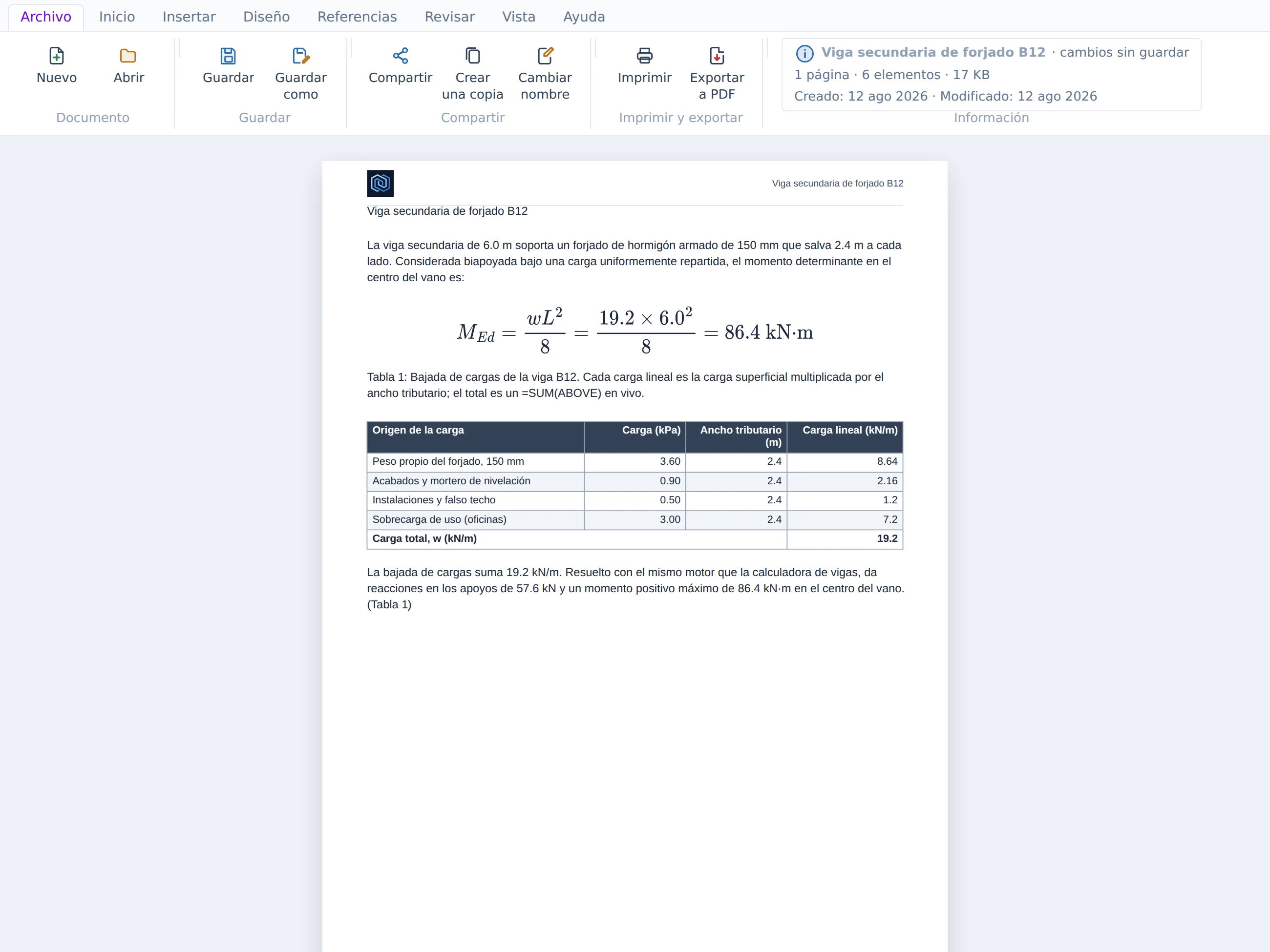Image resolution: width=1270 pixels, height=952 pixels.
Task: Click the 'Sobrecarga de uso (oficinas)' cell
Action: [475, 520]
